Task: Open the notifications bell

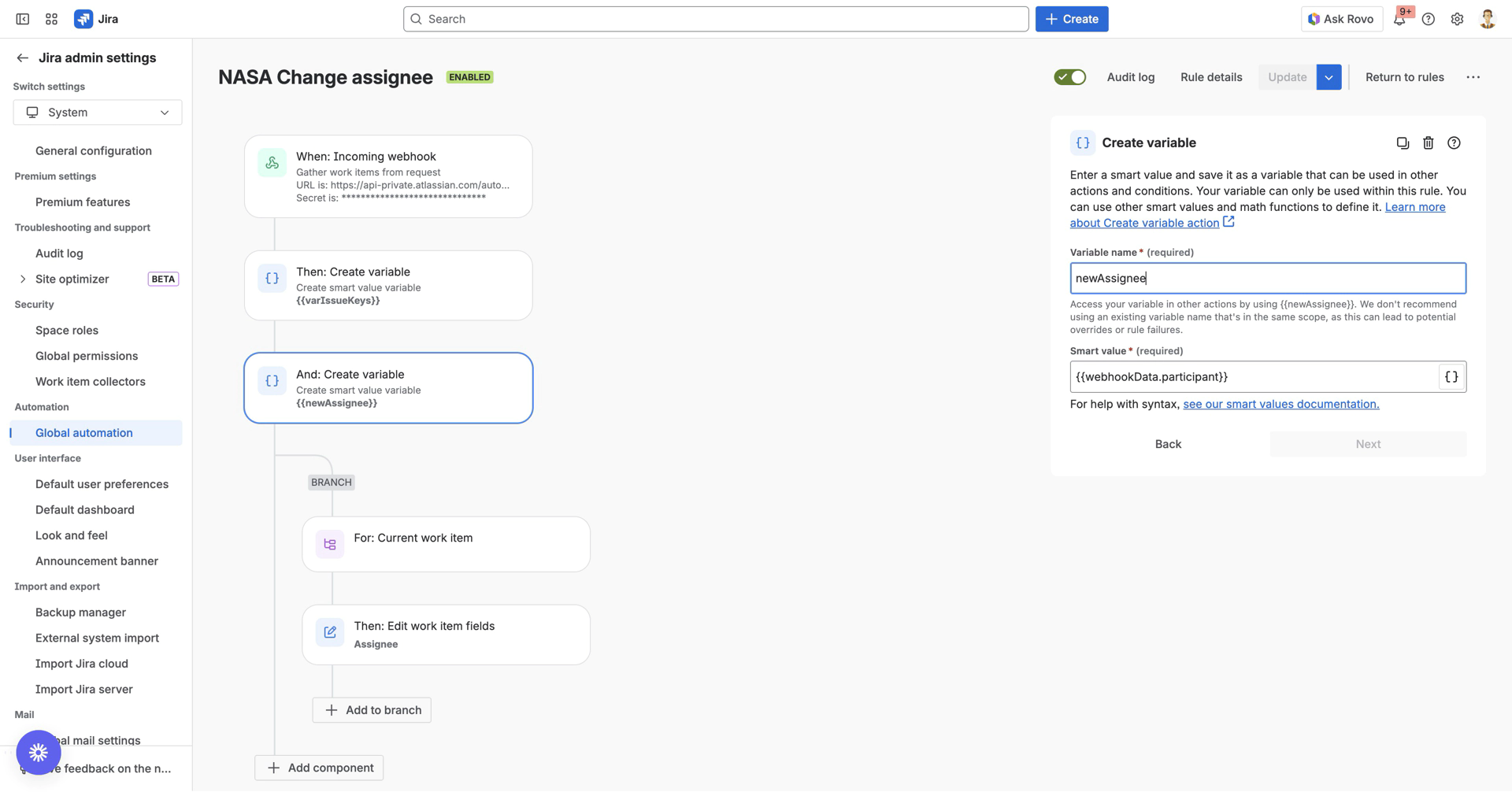Action: (x=1400, y=19)
